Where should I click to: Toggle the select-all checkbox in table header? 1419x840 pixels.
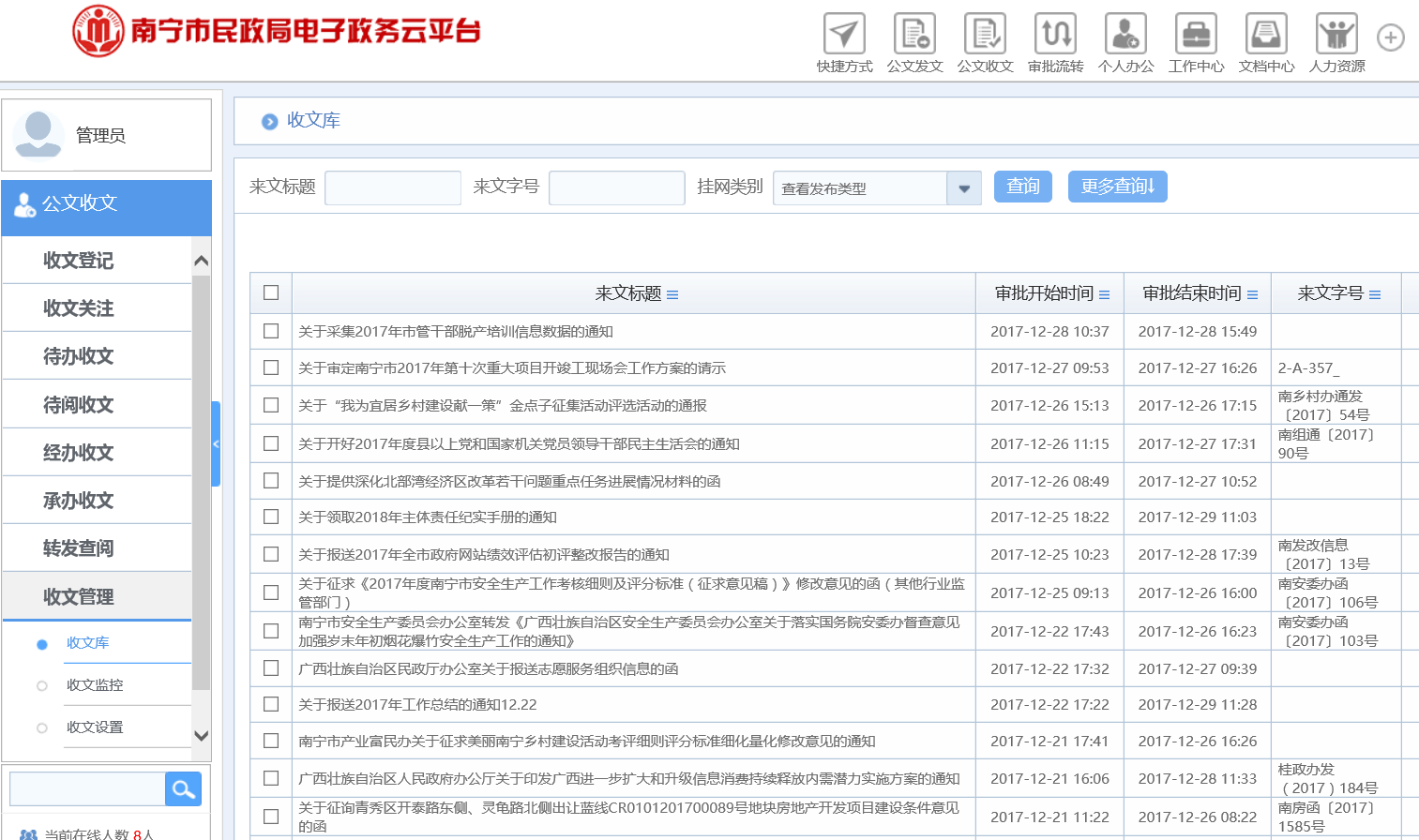271,292
